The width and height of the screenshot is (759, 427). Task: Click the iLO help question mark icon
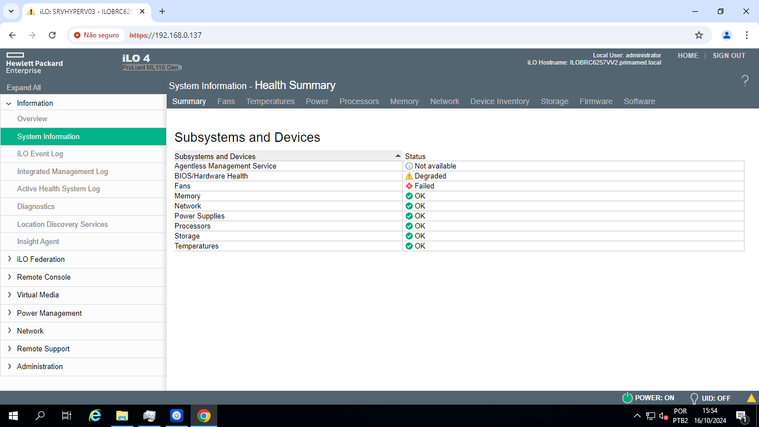(x=744, y=81)
